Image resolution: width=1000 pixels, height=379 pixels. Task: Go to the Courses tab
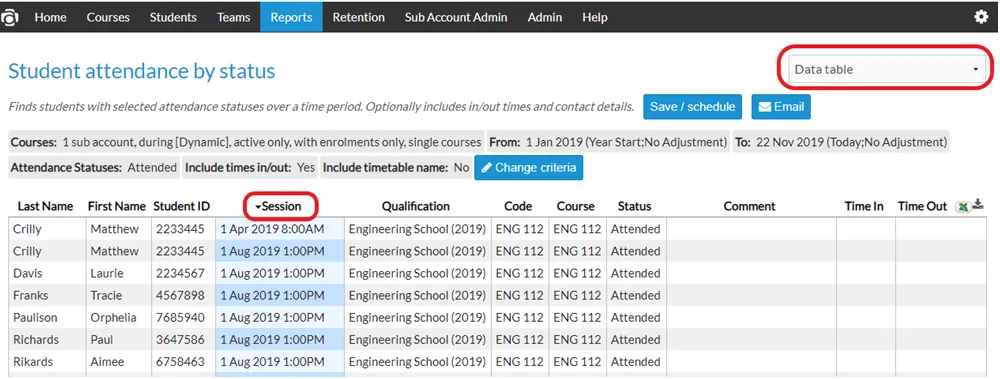[x=108, y=17]
